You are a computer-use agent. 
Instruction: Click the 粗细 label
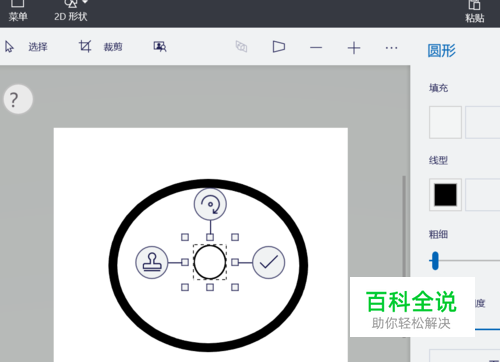coord(438,234)
